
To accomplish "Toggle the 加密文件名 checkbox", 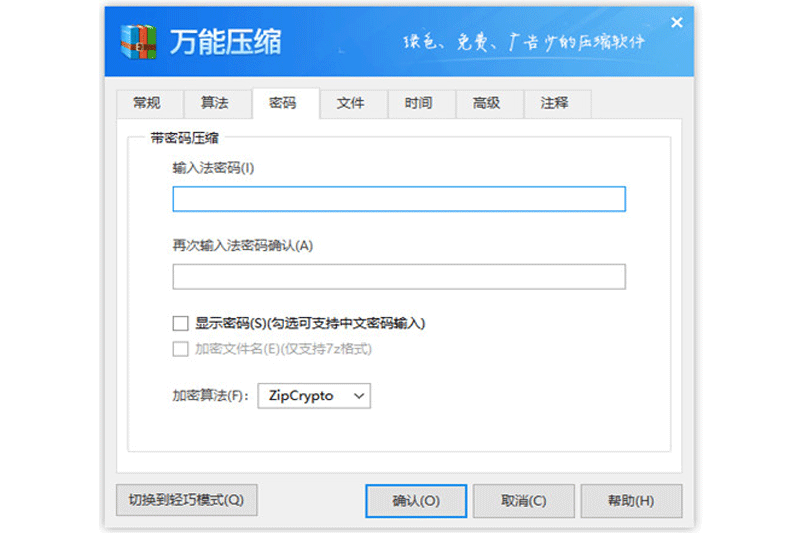I will pyautogui.click(x=181, y=349).
